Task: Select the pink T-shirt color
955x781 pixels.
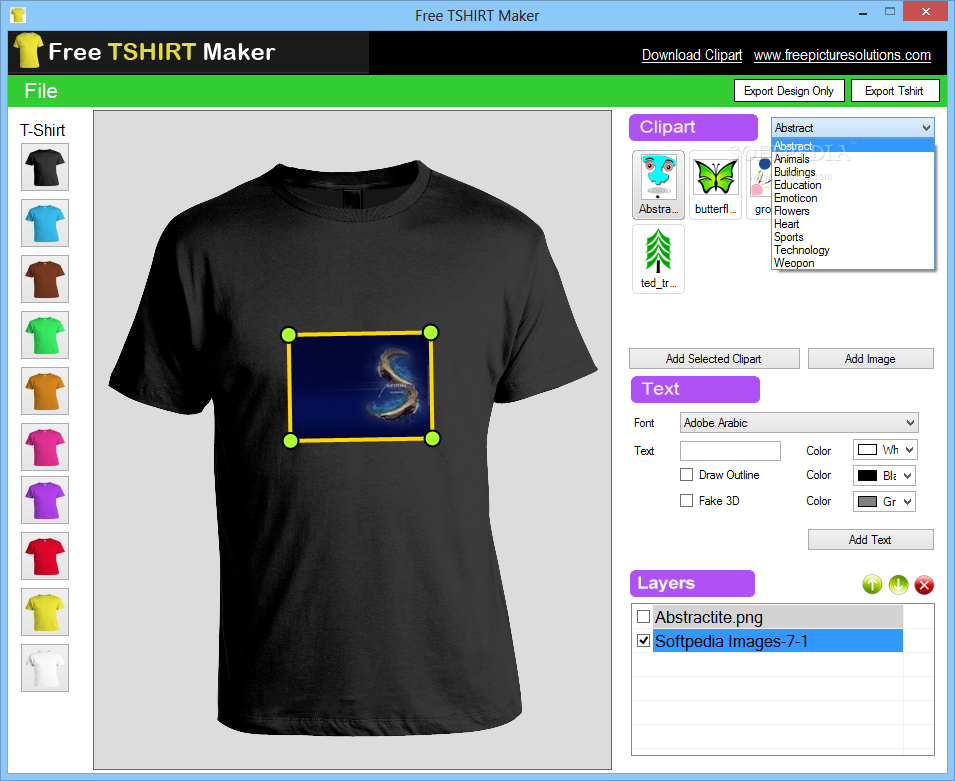Action: [45, 447]
